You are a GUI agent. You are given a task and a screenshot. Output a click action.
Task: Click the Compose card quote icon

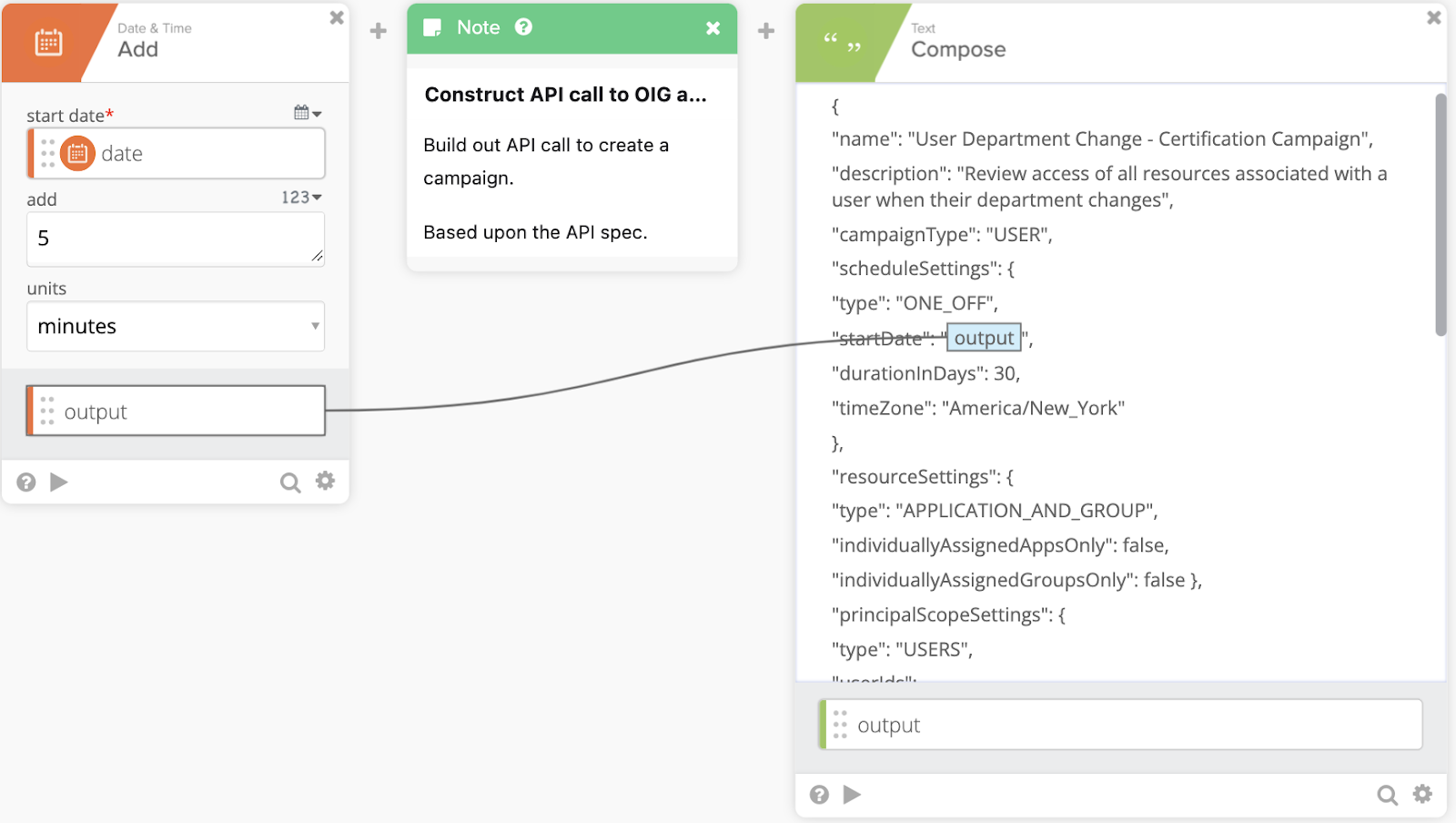(841, 42)
